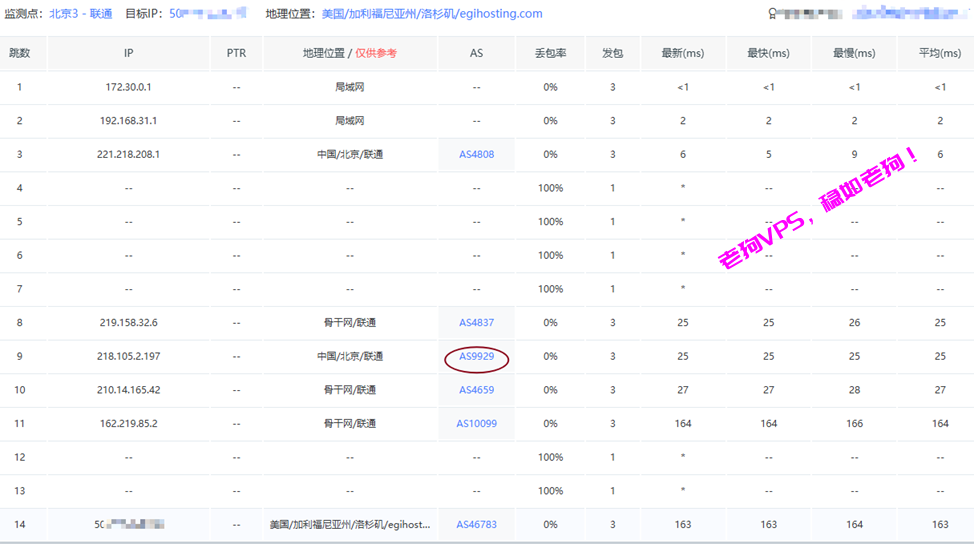Click the 100% loss value in hop 13
The width and height of the screenshot is (974, 544).
550,491
